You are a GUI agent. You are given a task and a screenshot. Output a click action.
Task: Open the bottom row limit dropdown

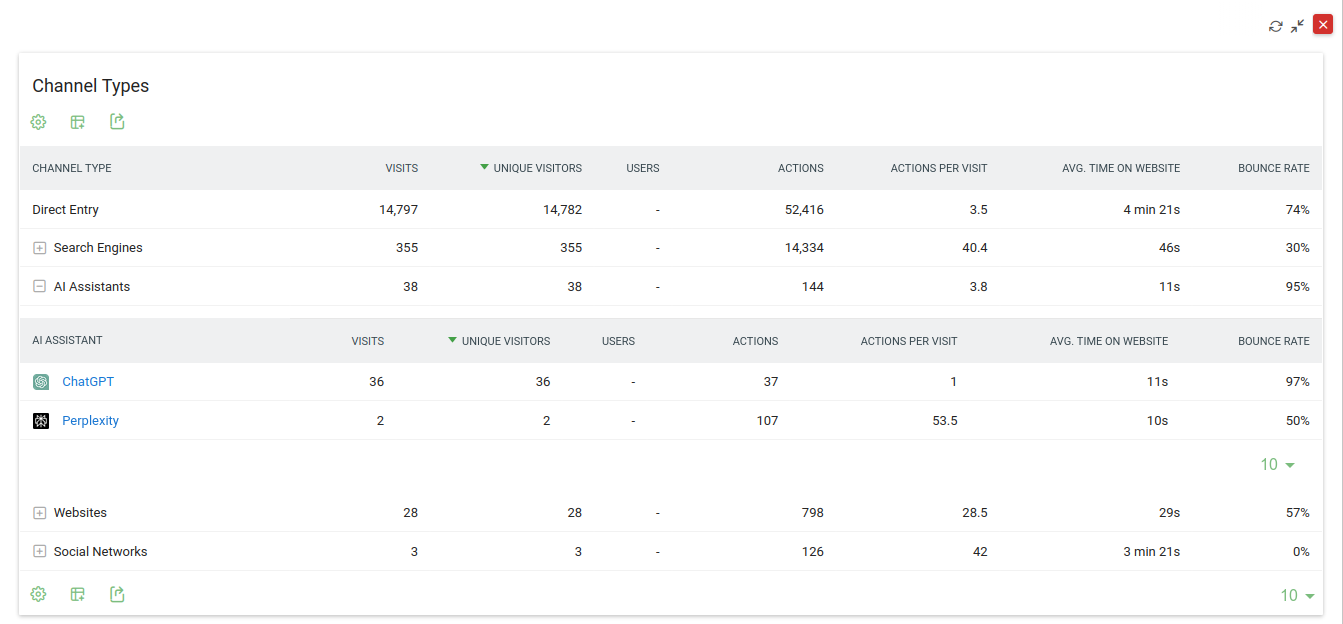click(x=1297, y=596)
